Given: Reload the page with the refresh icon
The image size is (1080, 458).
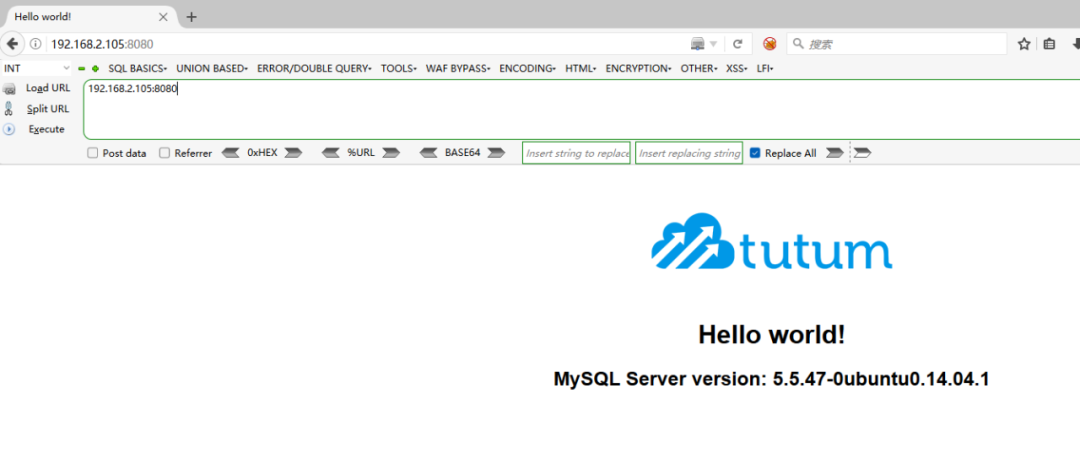Looking at the screenshot, I should click(738, 44).
